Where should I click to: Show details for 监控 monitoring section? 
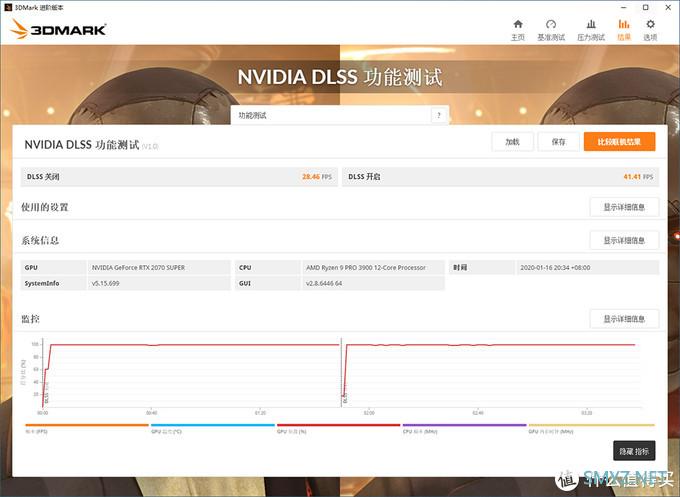[624, 319]
